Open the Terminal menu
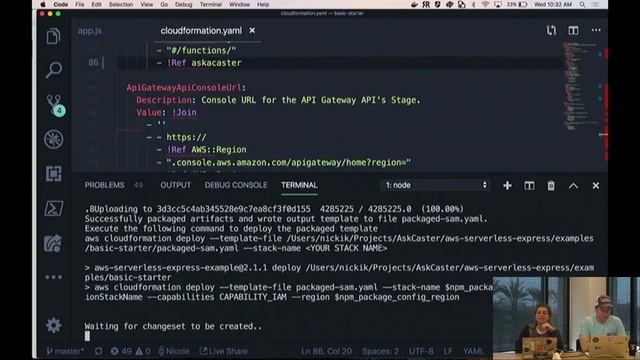 click(x=211, y=4)
